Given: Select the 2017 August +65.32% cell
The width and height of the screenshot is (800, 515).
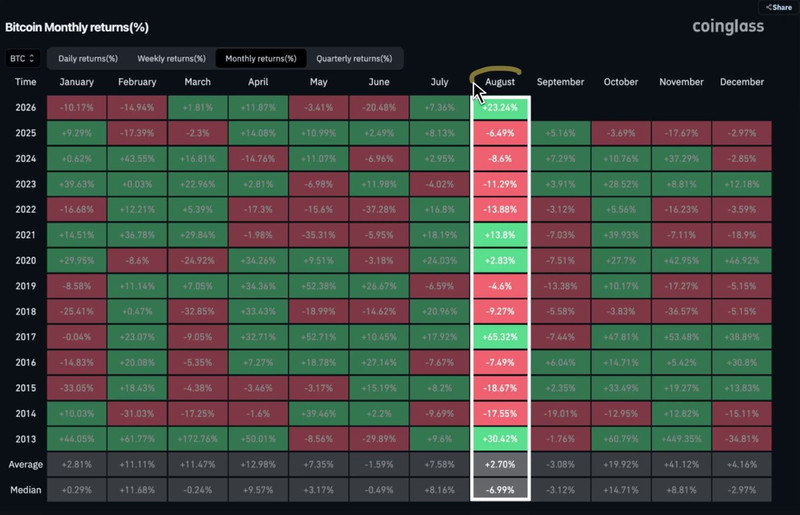Looking at the screenshot, I should point(500,337).
